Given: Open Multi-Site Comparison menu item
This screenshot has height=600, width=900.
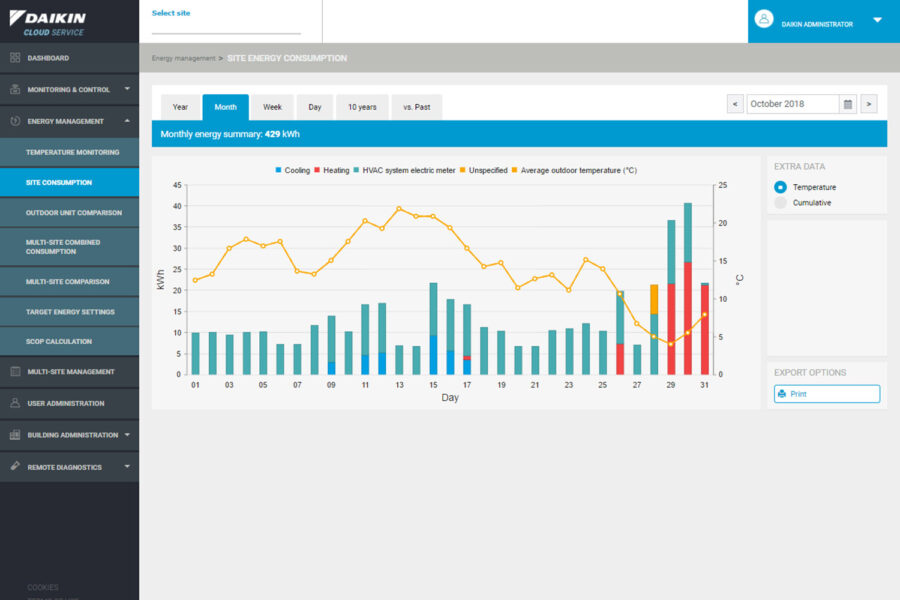Looking at the screenshot, I should [x=69, y=282].
